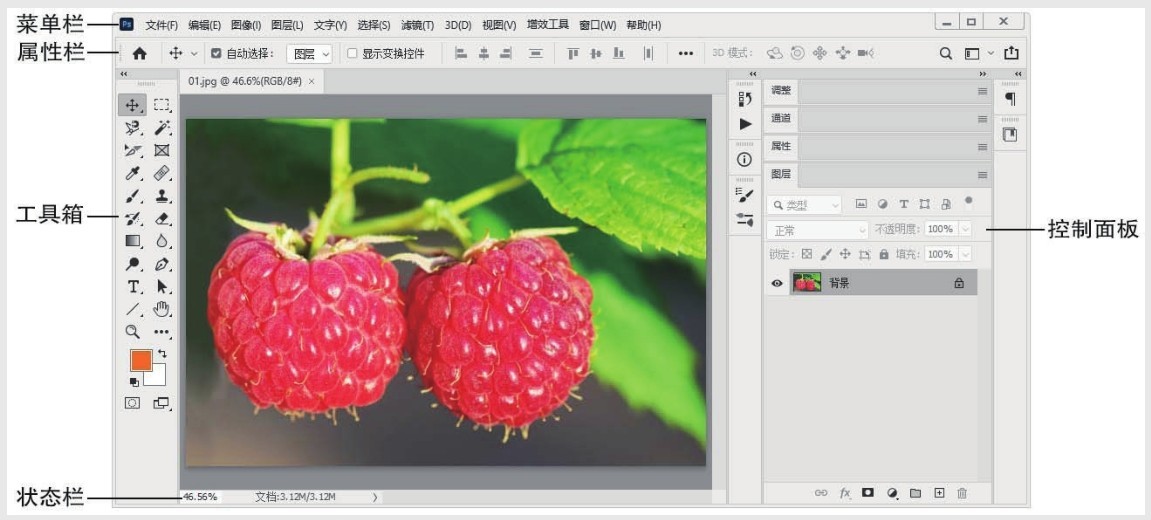Select the Path Selection arrow tool
Image resolution: width=1151 pixels, height=520 pixels.
tap(161, 286)
